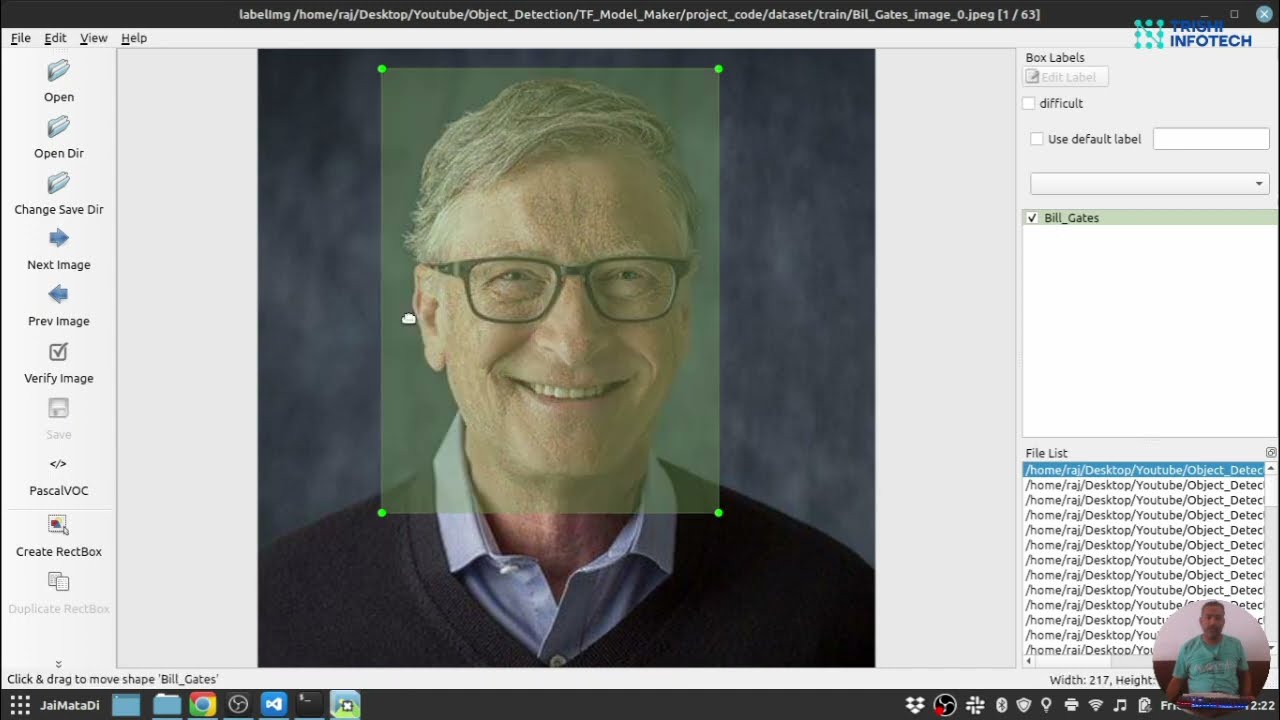
Task: Click the JaiMataDi menu label in taskbar
Action: tap(70, 705)
